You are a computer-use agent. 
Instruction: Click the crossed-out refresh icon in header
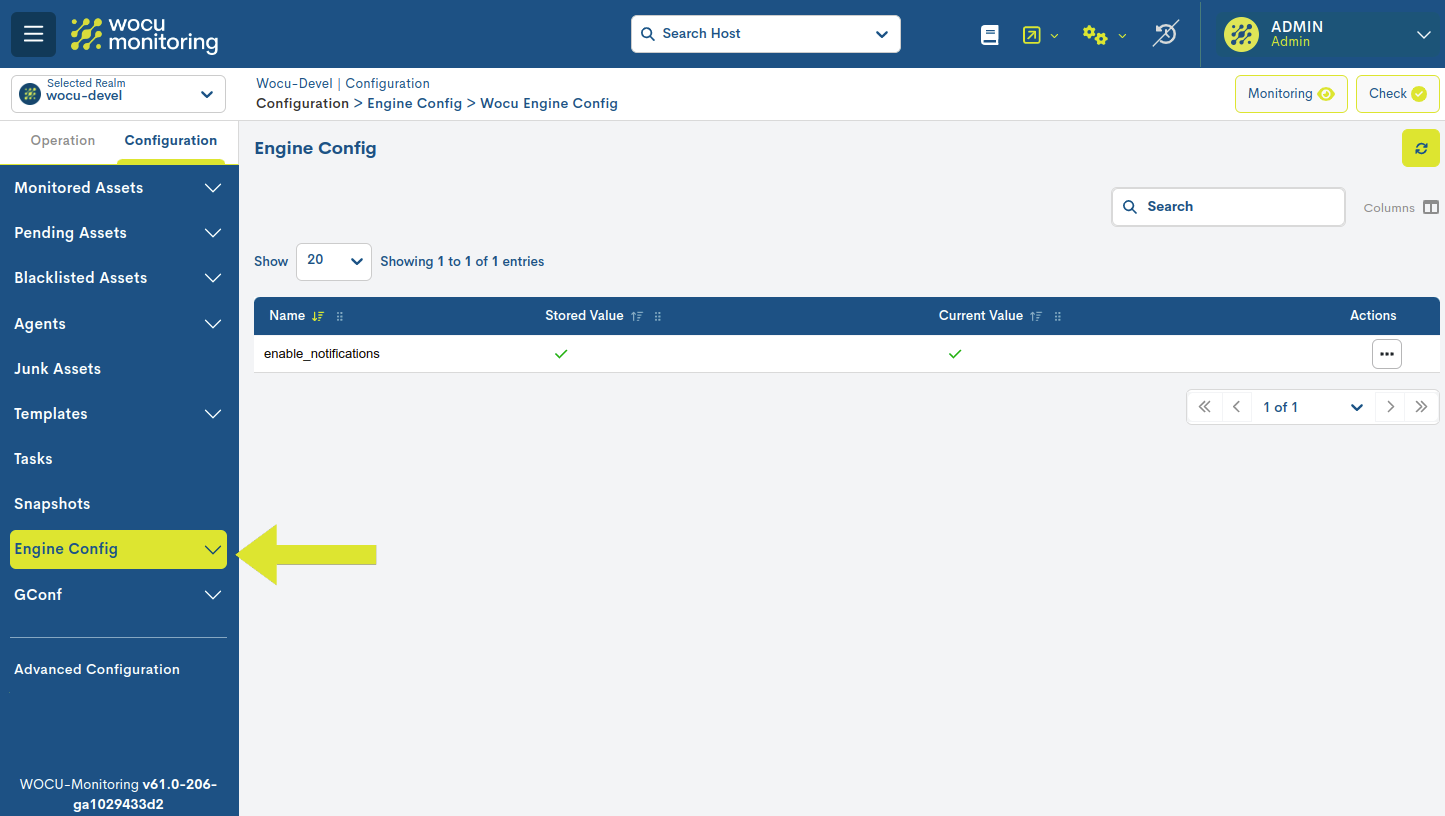pyautogui.click(x=1165, y=34)
